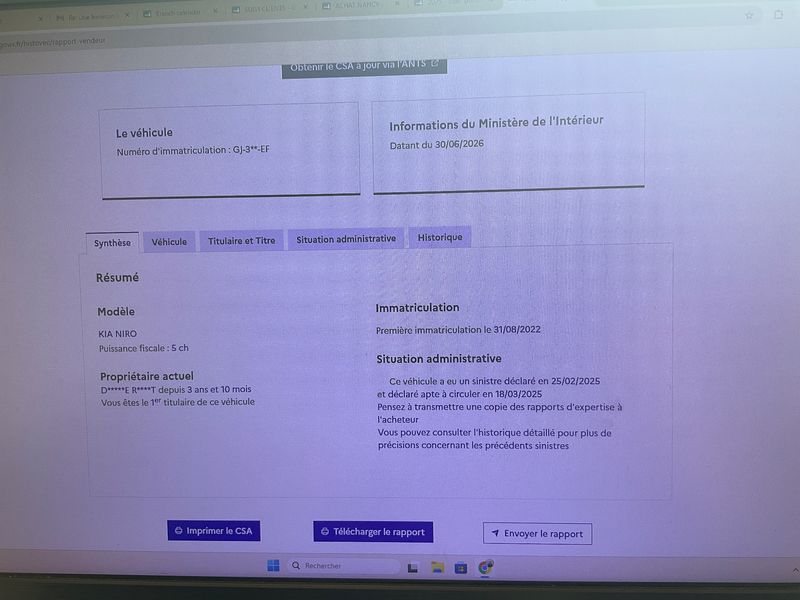
Task: Click the Imprimer le CSA button
Action: (214, 531)
